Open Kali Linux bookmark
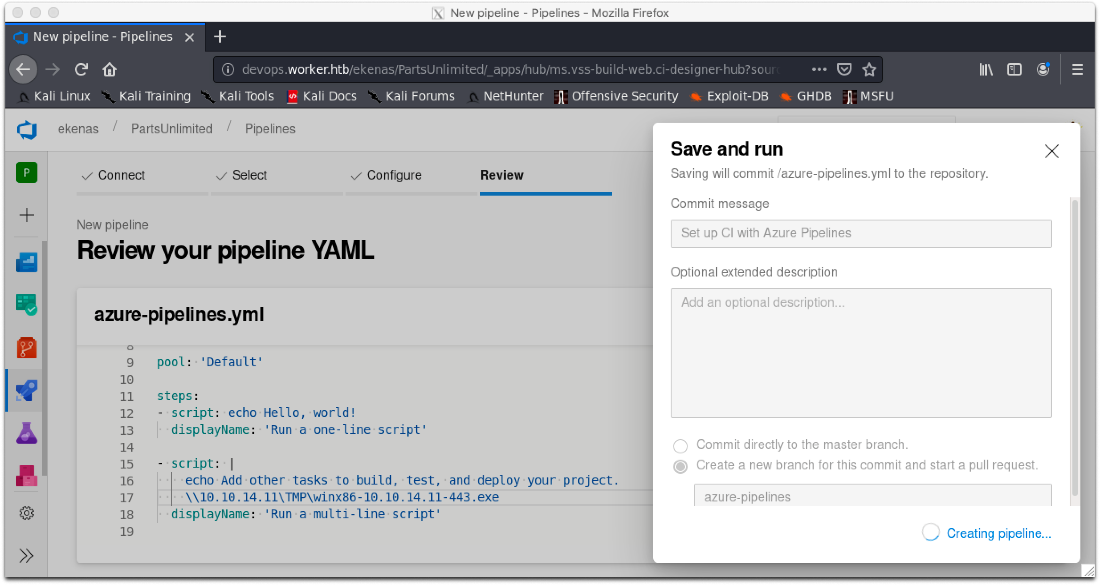Image resolution: width=1100 pixels, height=585 pixels. pos(54,96)
